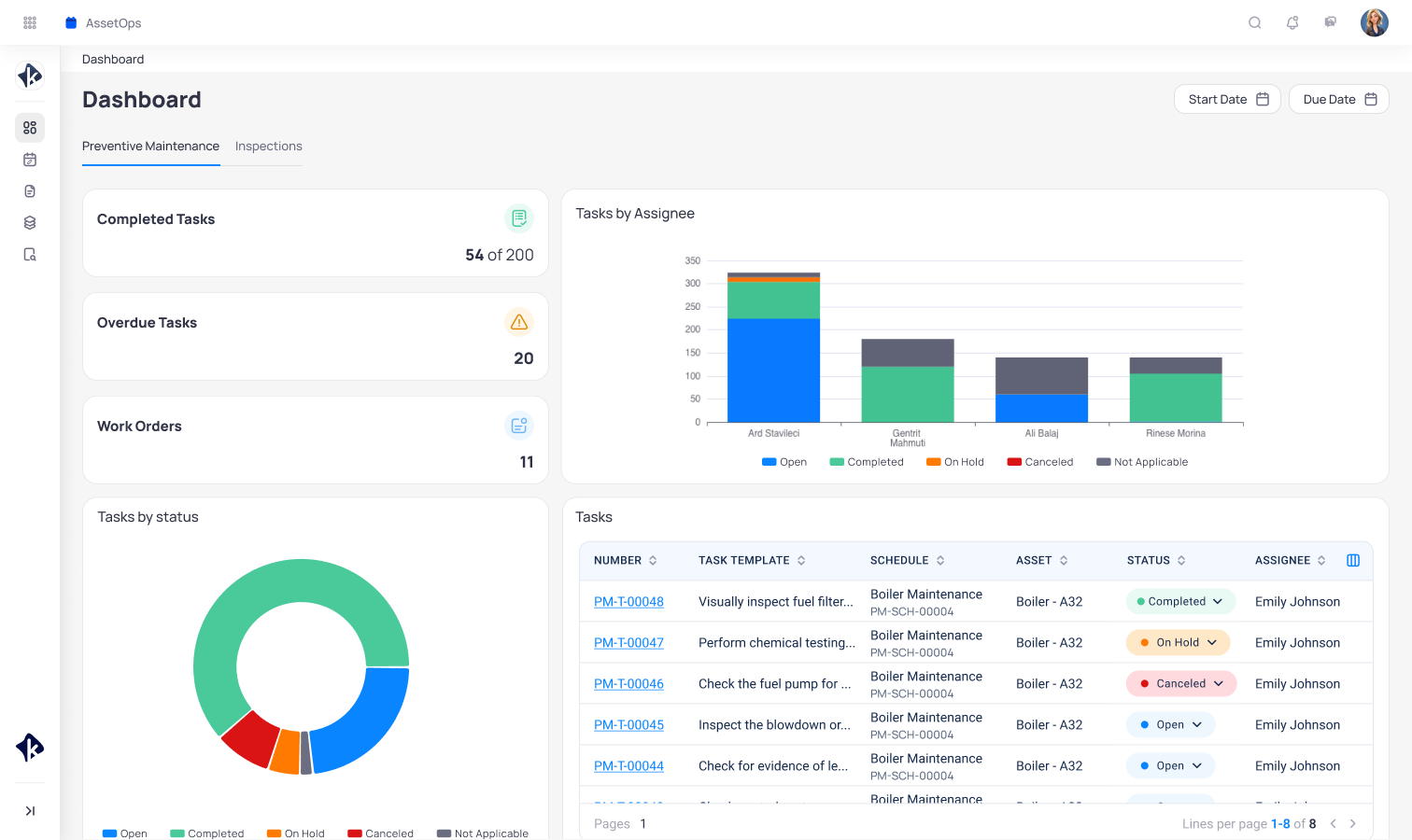Open the Dashboard grid icon in sidebar
This screenshot has width=1412, height=840.
click(x=29, y=128)
